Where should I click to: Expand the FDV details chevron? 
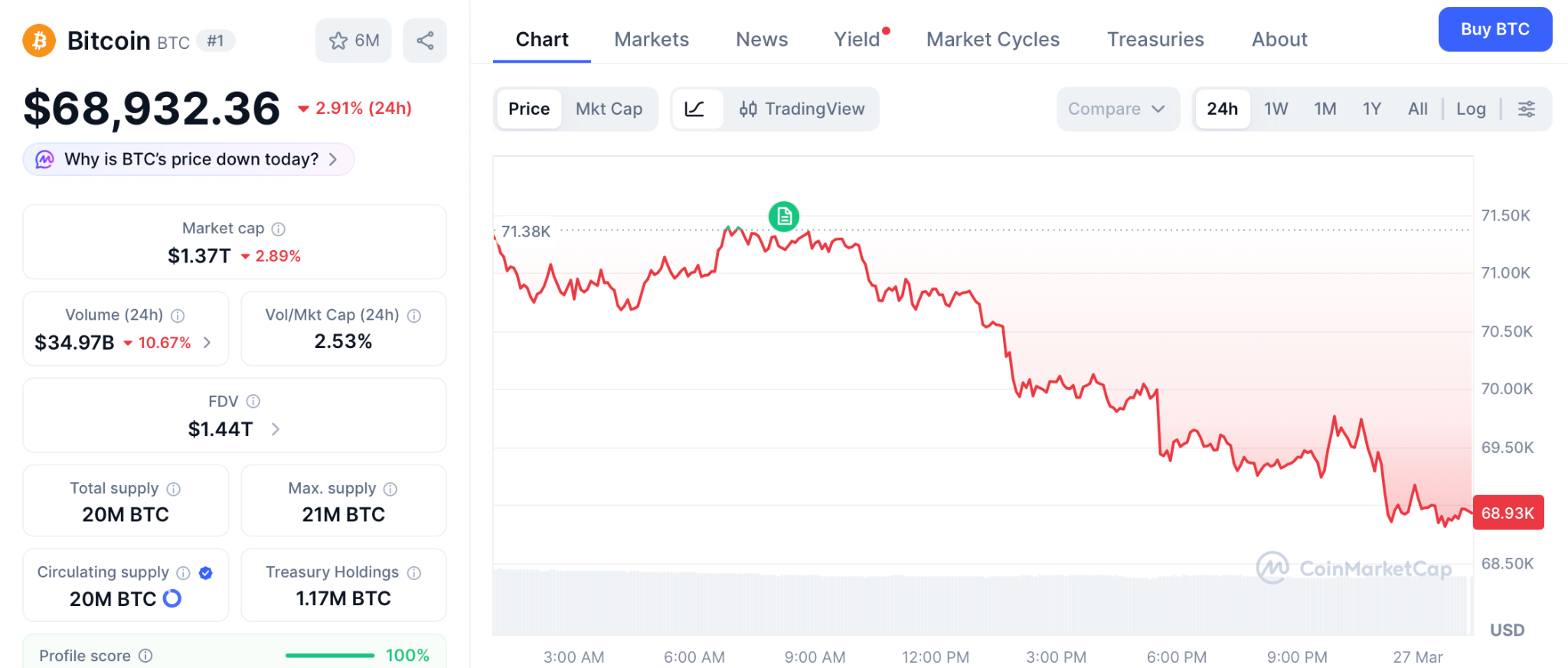click(276, 429)
